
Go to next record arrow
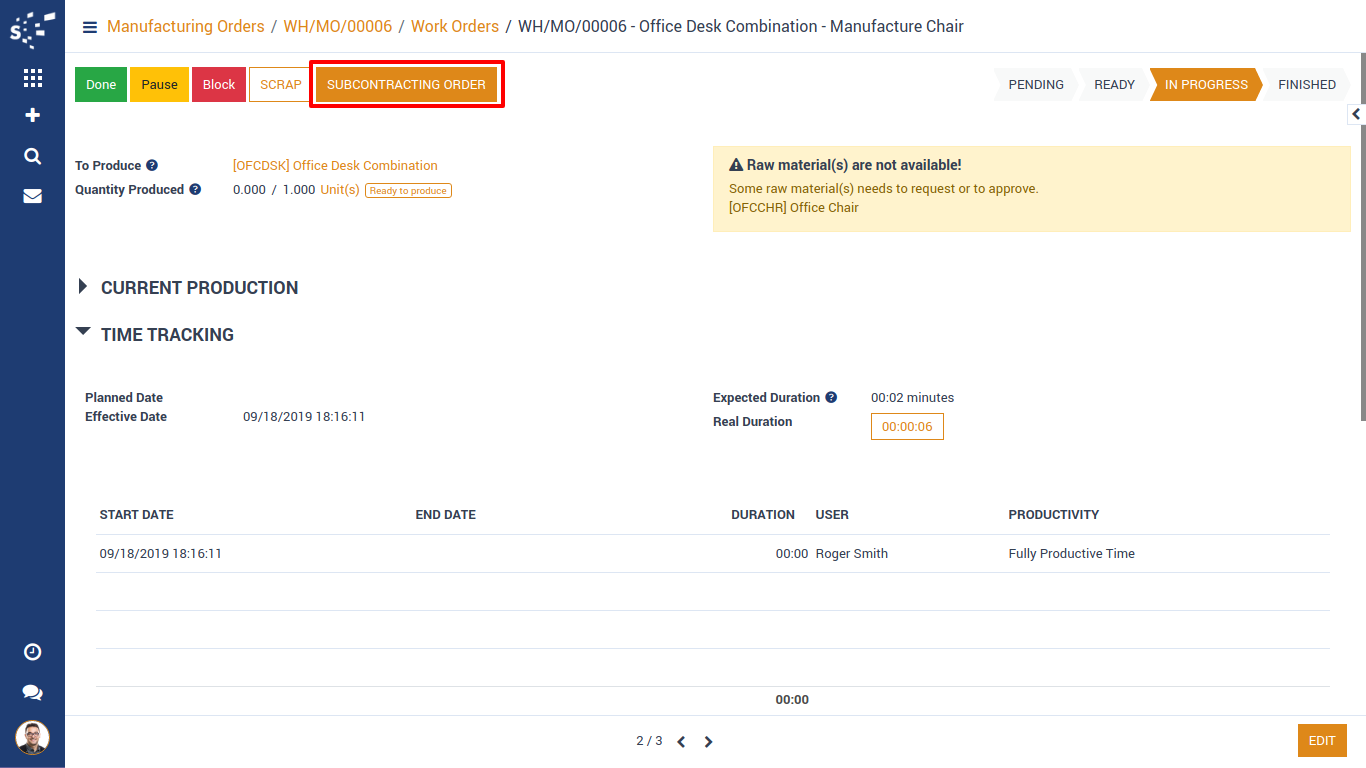[708, 742]
